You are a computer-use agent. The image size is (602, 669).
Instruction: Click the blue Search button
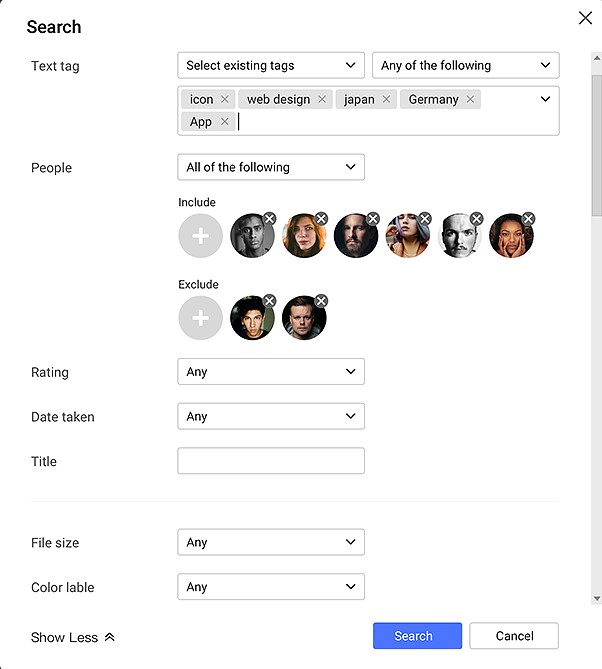[417, 636]
